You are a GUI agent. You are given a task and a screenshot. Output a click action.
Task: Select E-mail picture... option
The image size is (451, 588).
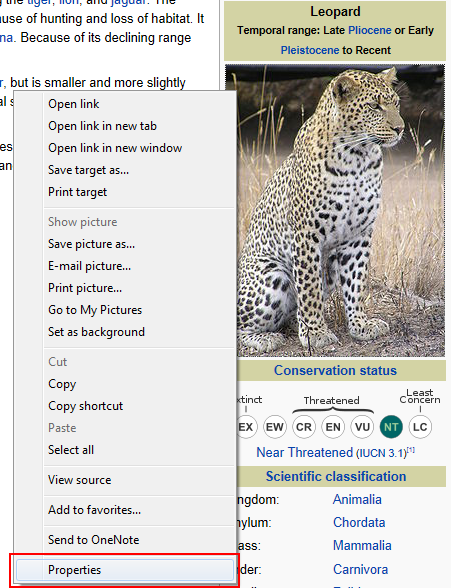(x=90, y=266)
